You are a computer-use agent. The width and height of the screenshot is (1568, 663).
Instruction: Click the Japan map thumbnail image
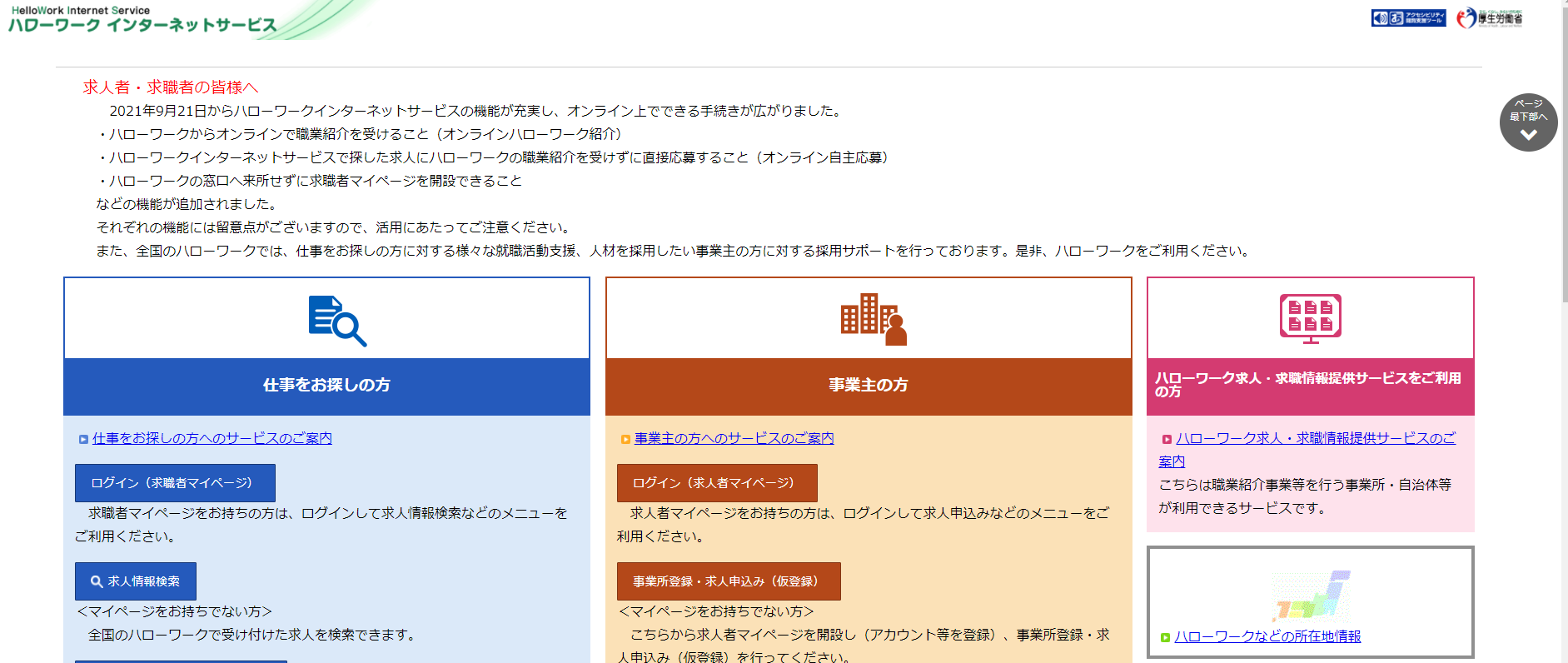[x=1312, y=596]
